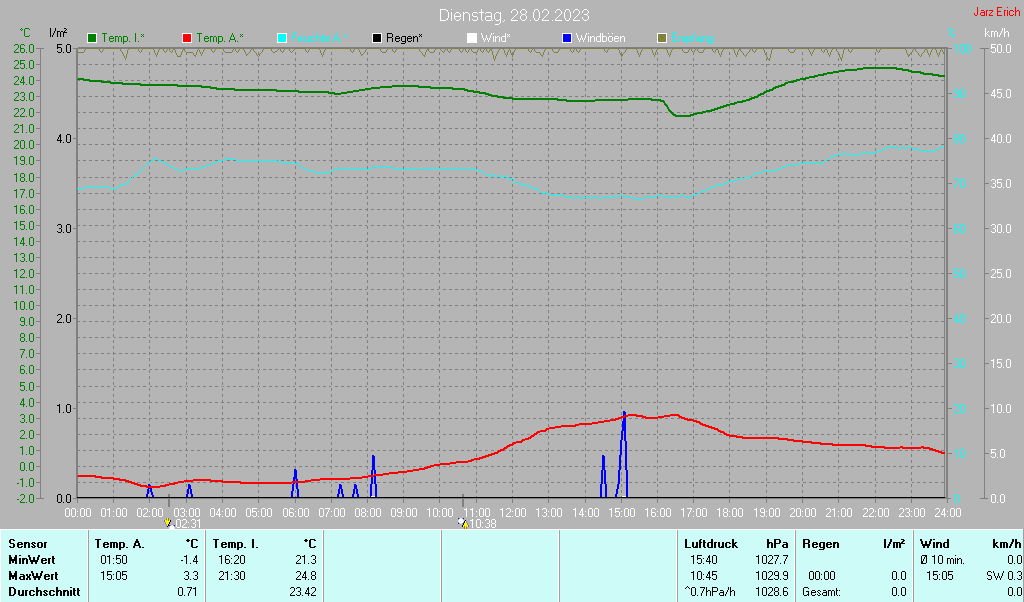
Task: Click the 26.0 temperature axis label
Action: point(24,49)
